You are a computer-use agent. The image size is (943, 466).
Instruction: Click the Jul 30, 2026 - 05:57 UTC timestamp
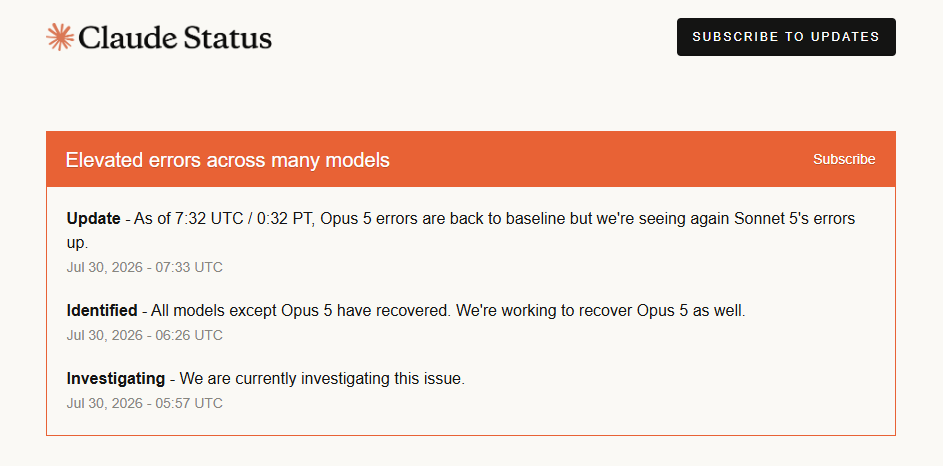coord(144,403)
